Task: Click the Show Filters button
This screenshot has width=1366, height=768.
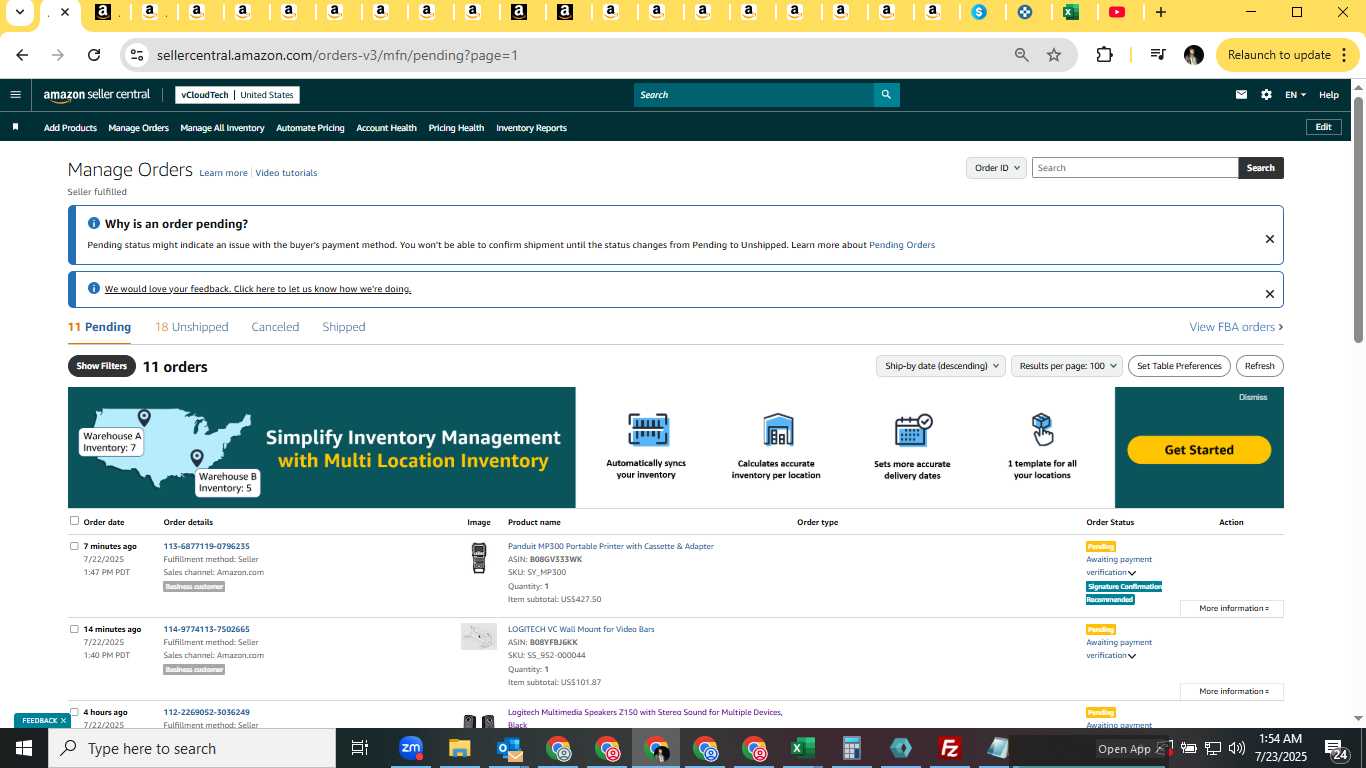Action: (102, 366)
